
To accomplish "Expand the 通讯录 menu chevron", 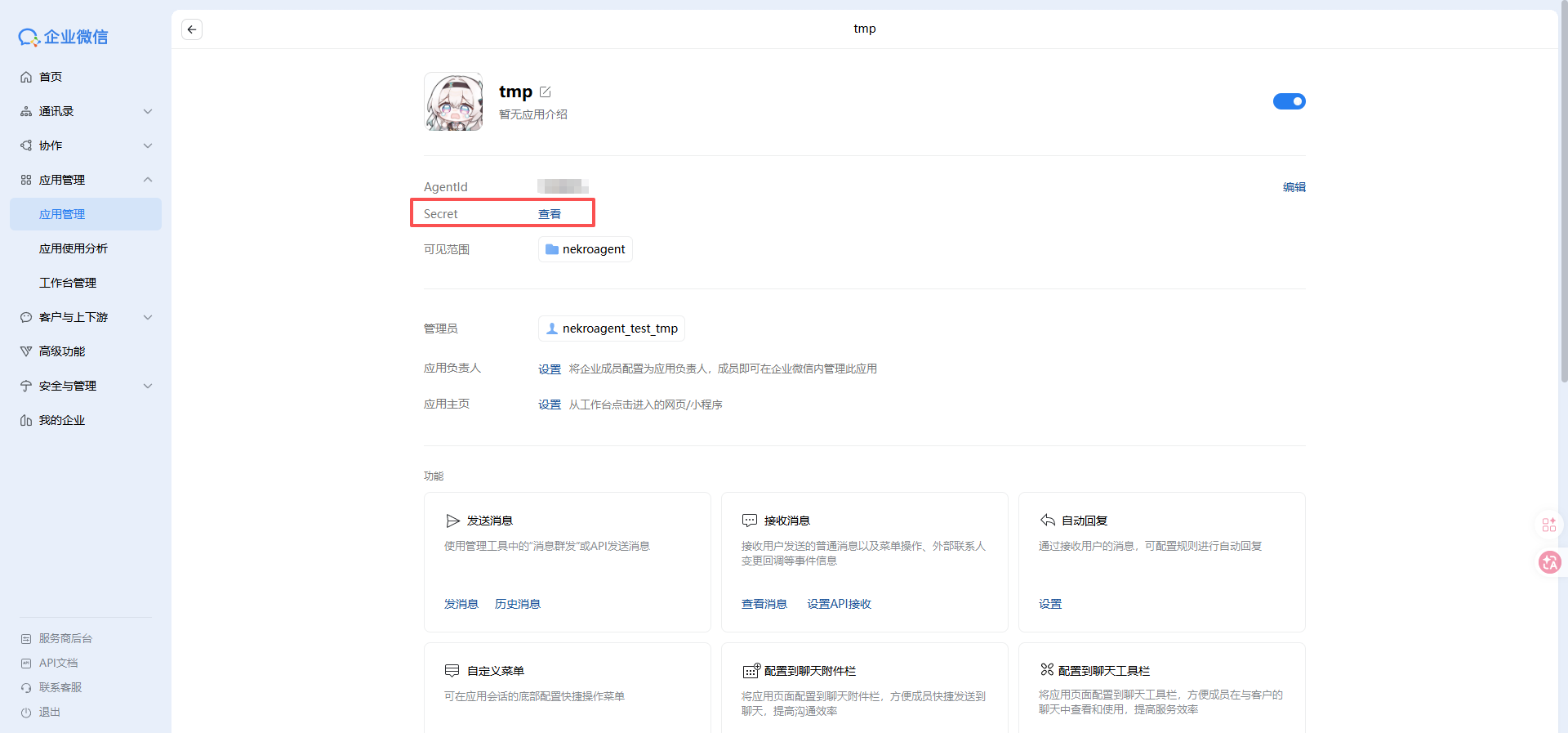I will point(148,111).
